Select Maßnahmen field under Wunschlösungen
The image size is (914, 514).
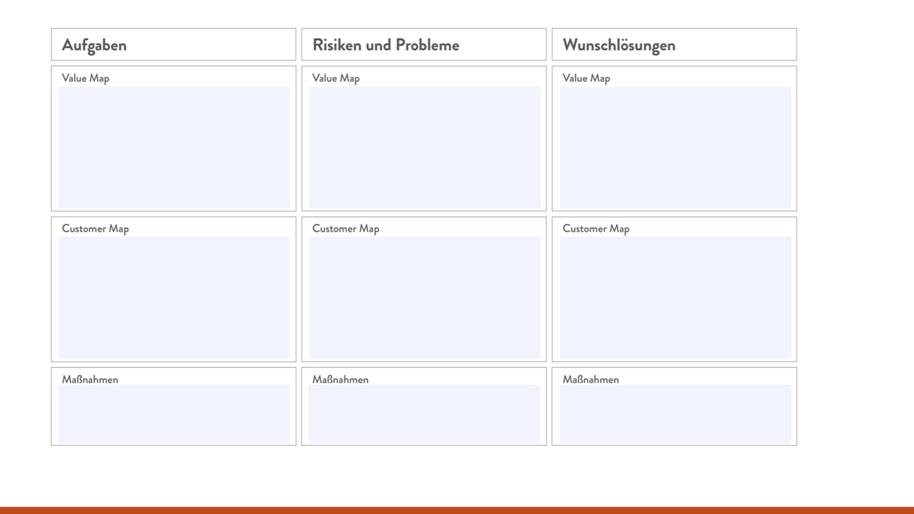[x=675, y=414]
